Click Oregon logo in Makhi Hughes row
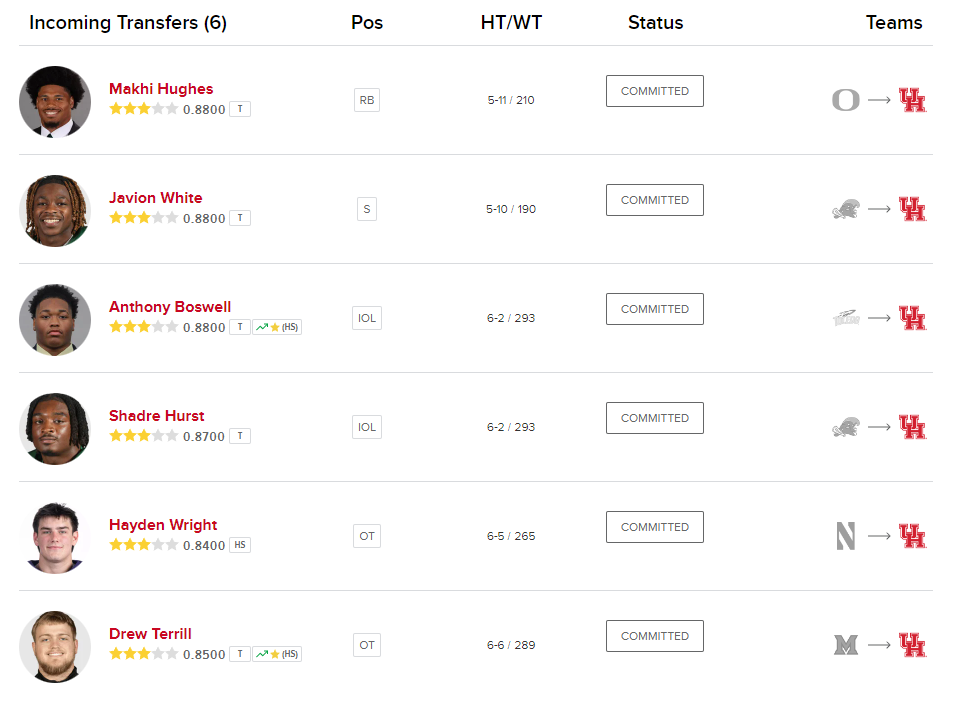 point(845,100)
